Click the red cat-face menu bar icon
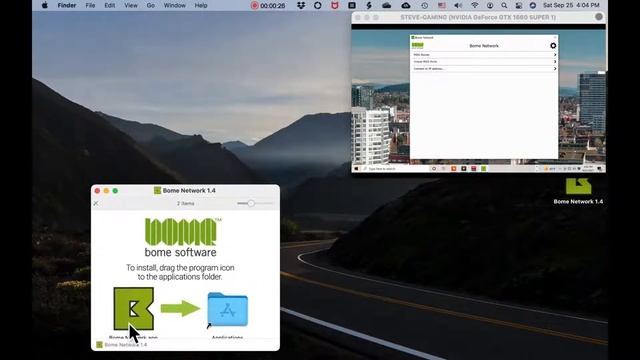 [335, 5]
